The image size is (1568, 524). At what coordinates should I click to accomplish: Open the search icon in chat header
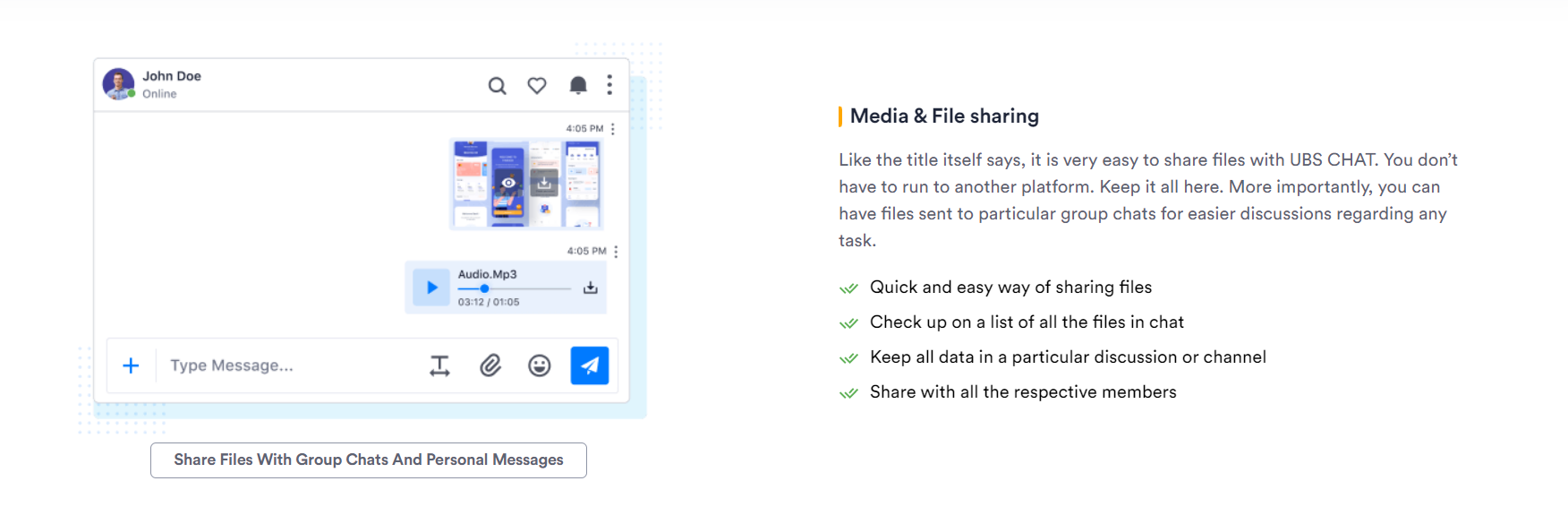pyautogui.click(x=497, y=86)
